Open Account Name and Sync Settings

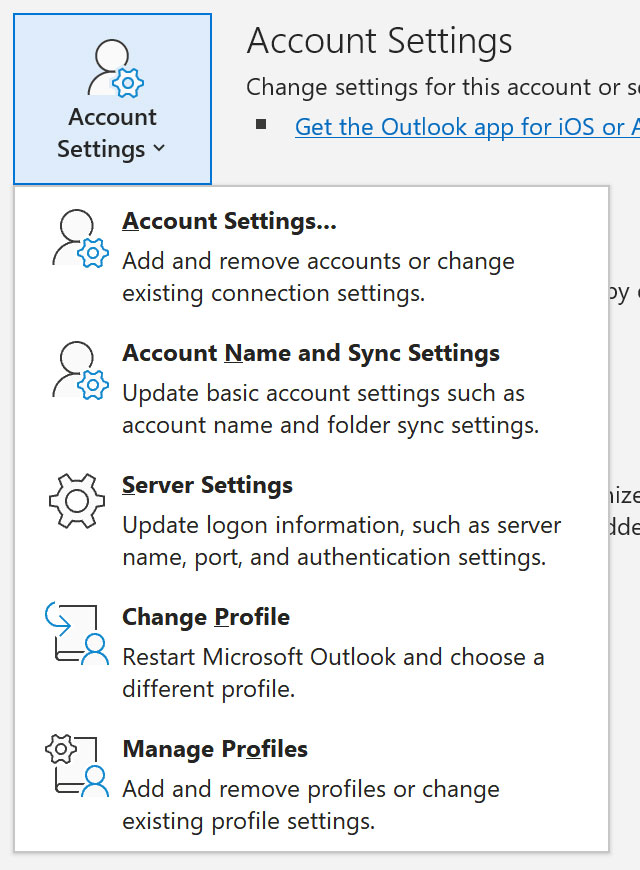(311, 353)
